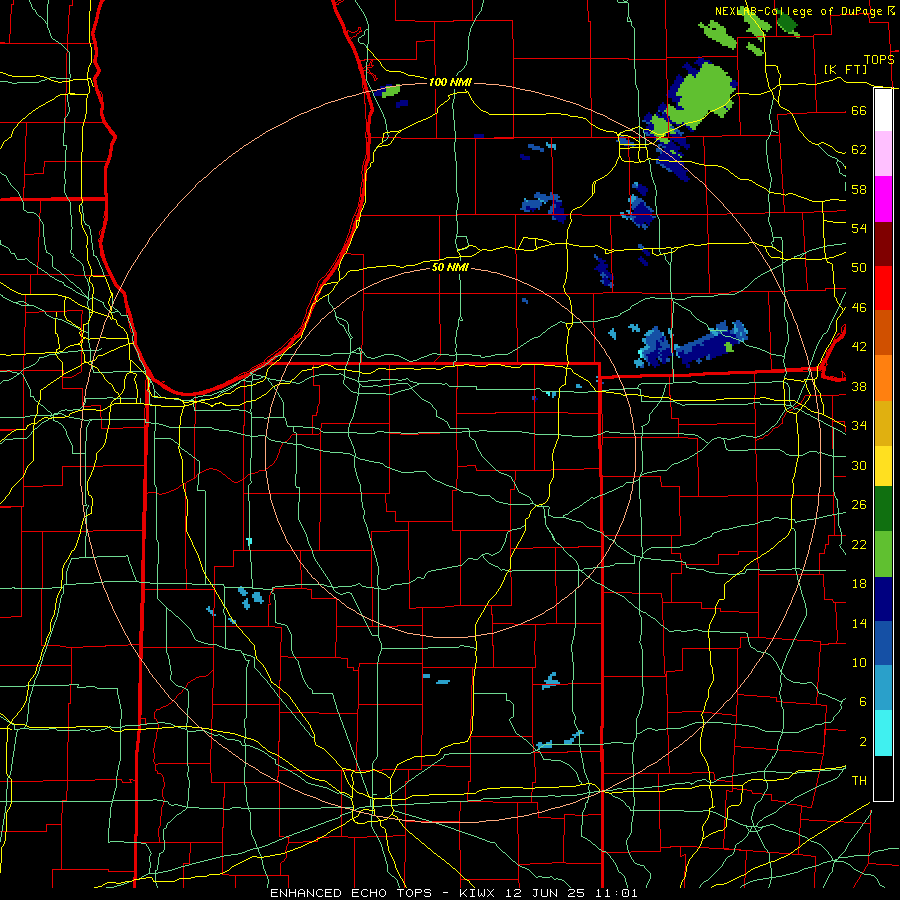
Task: Click the 100 NMI range ring label
Action: coord(450,83)
